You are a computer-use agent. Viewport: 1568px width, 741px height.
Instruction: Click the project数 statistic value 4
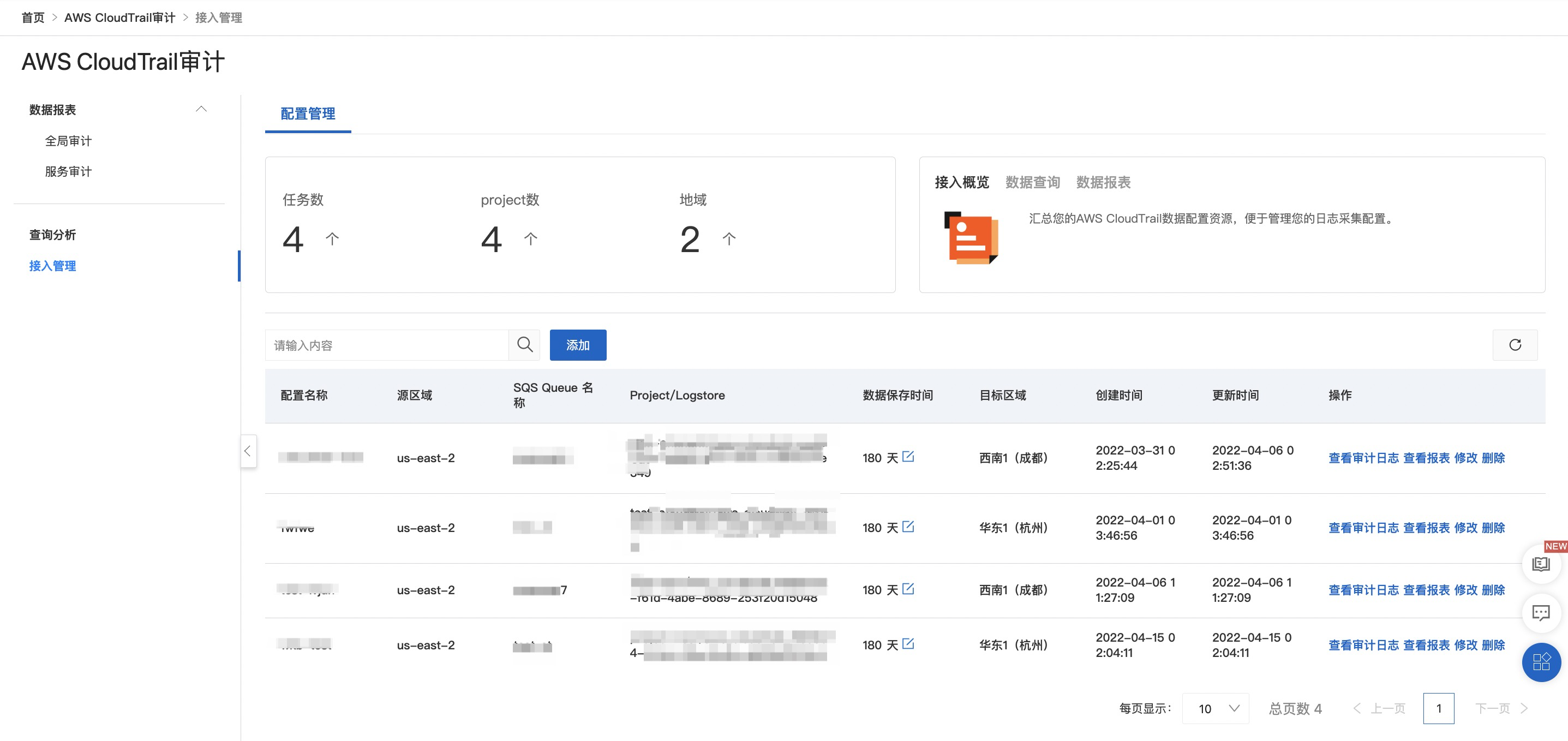(491, 238)
